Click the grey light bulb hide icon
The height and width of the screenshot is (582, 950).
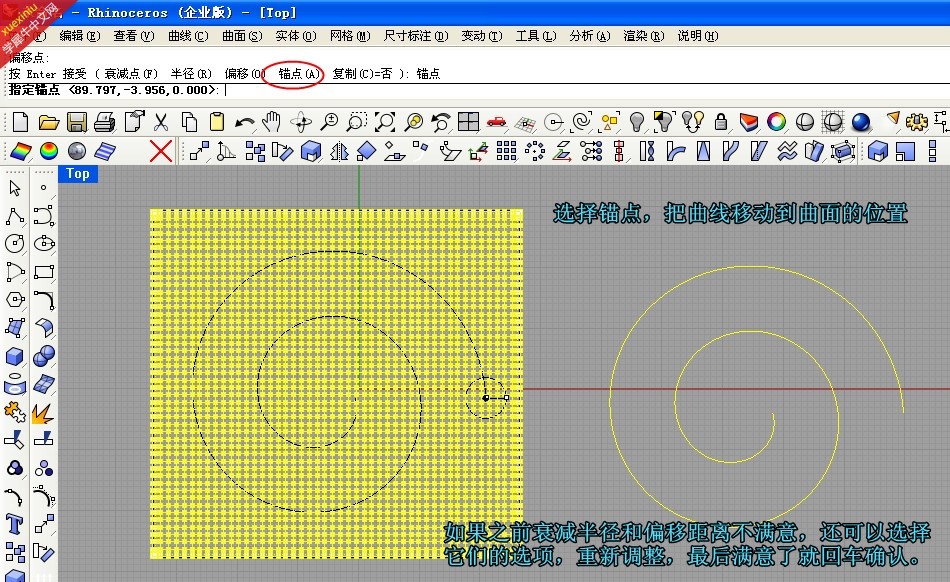click(x=636, y=122)
